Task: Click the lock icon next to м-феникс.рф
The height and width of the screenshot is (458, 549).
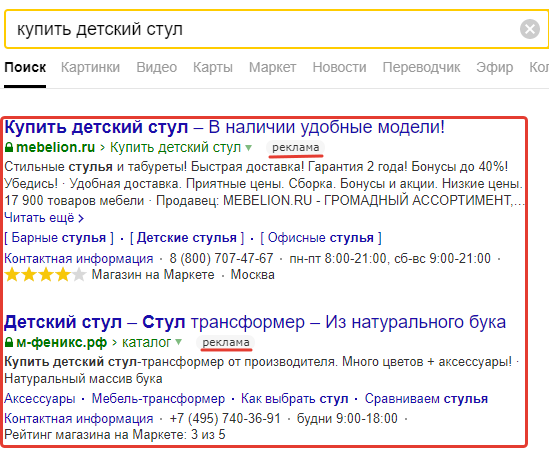Action: coord(9,342)
